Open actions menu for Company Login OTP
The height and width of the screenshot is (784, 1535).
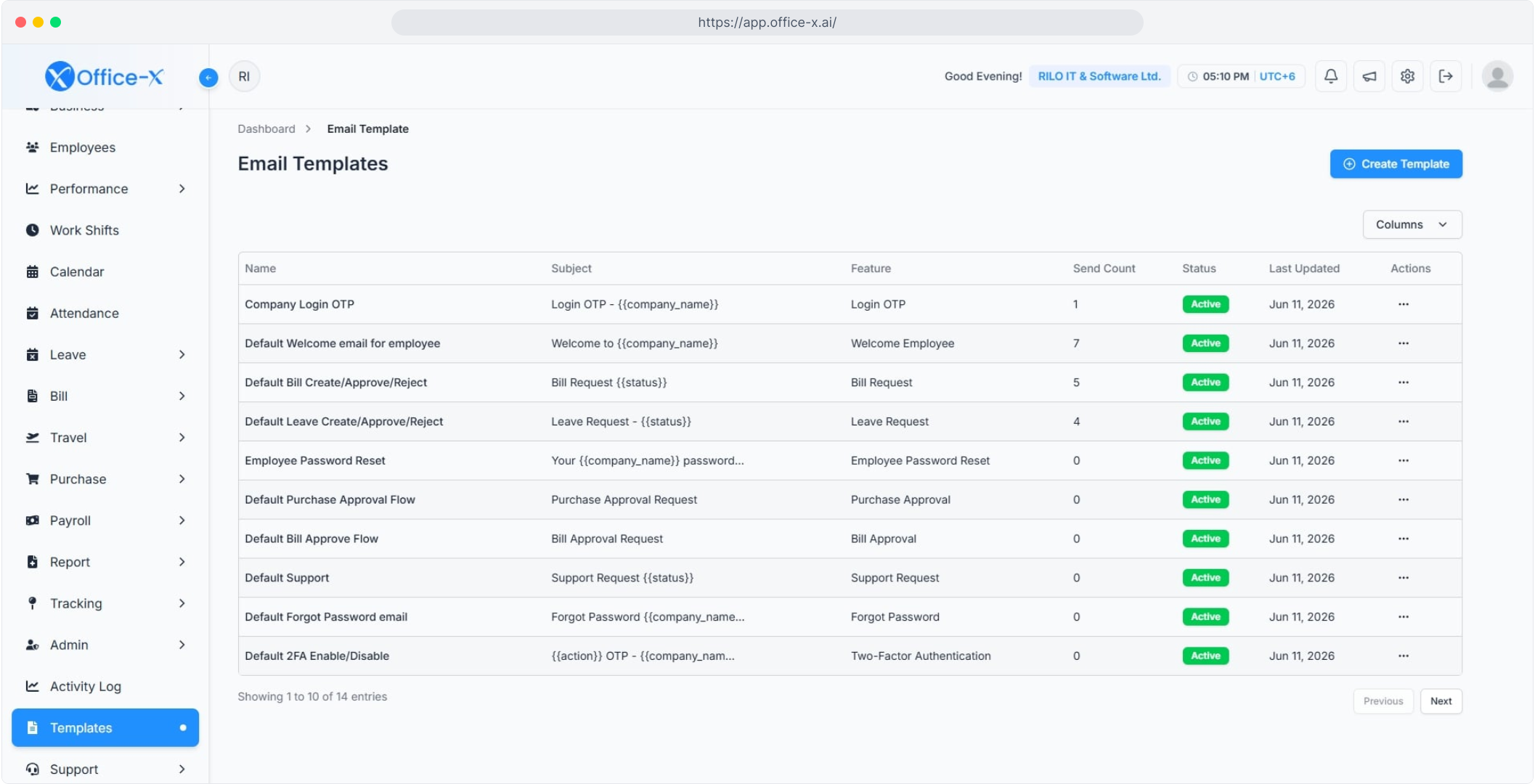point(1403,304)
